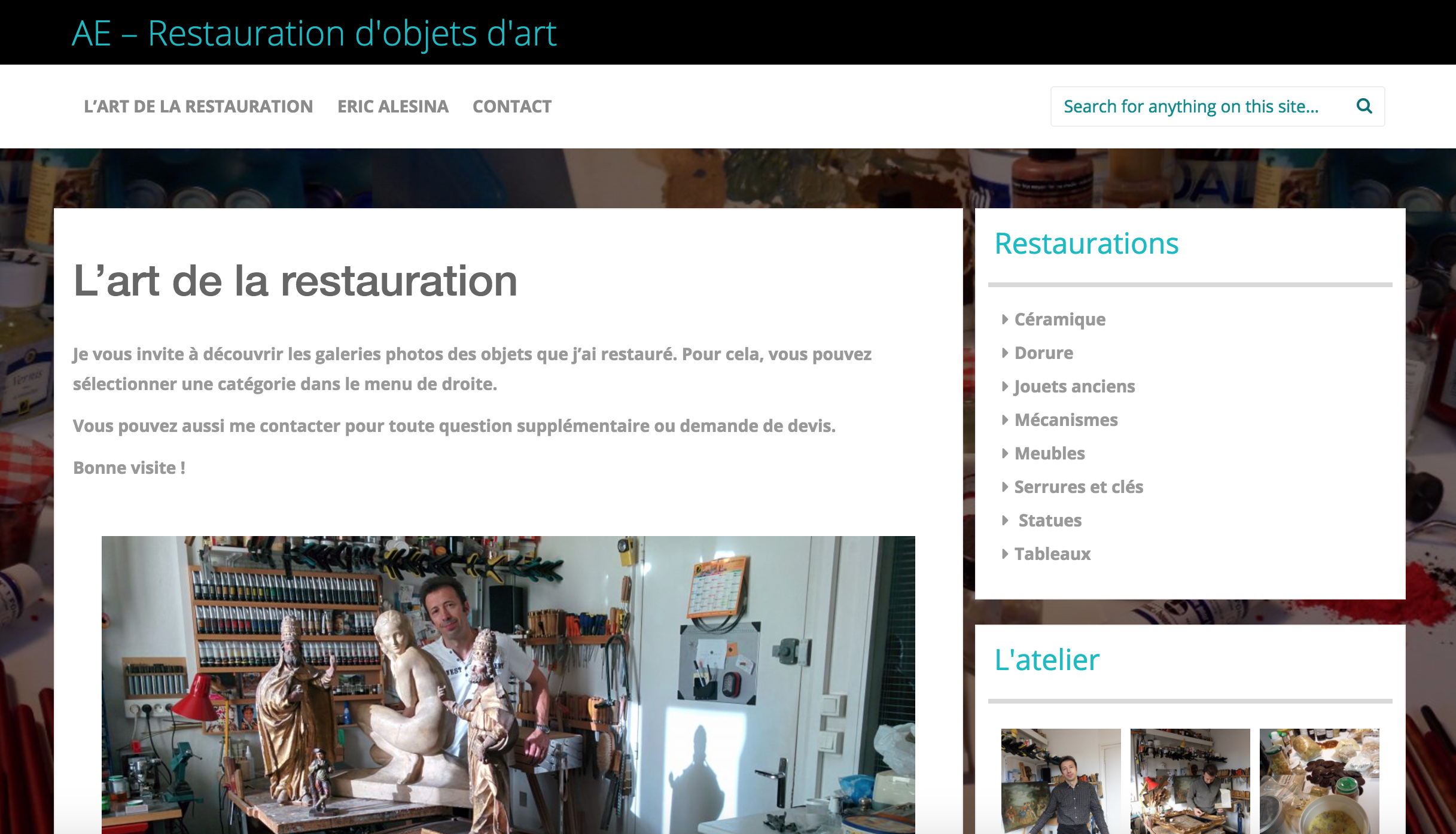View the Mécanismes category
Viewport: 1456px width, 834px height.
[1066, 420]
